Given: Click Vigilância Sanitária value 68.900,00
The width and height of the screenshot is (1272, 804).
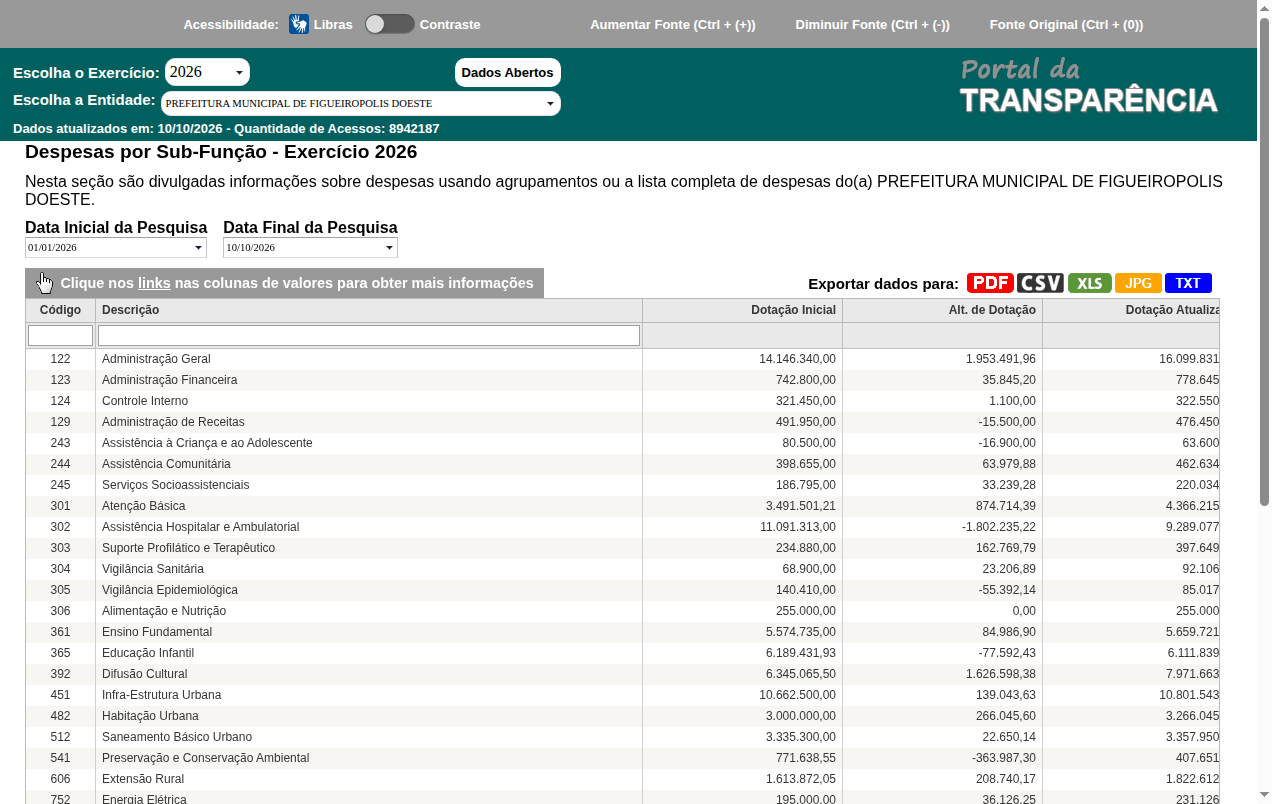Looking at the screenshot, I should point(809,569).
